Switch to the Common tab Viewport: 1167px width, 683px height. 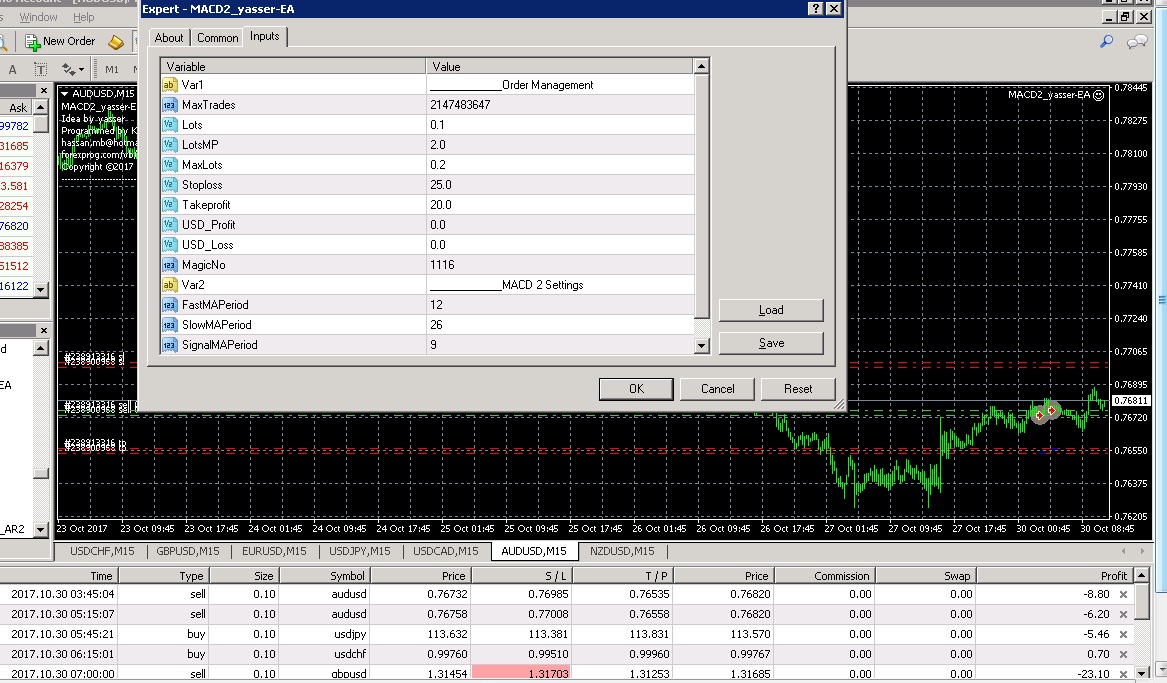click(x=217, y=38)
